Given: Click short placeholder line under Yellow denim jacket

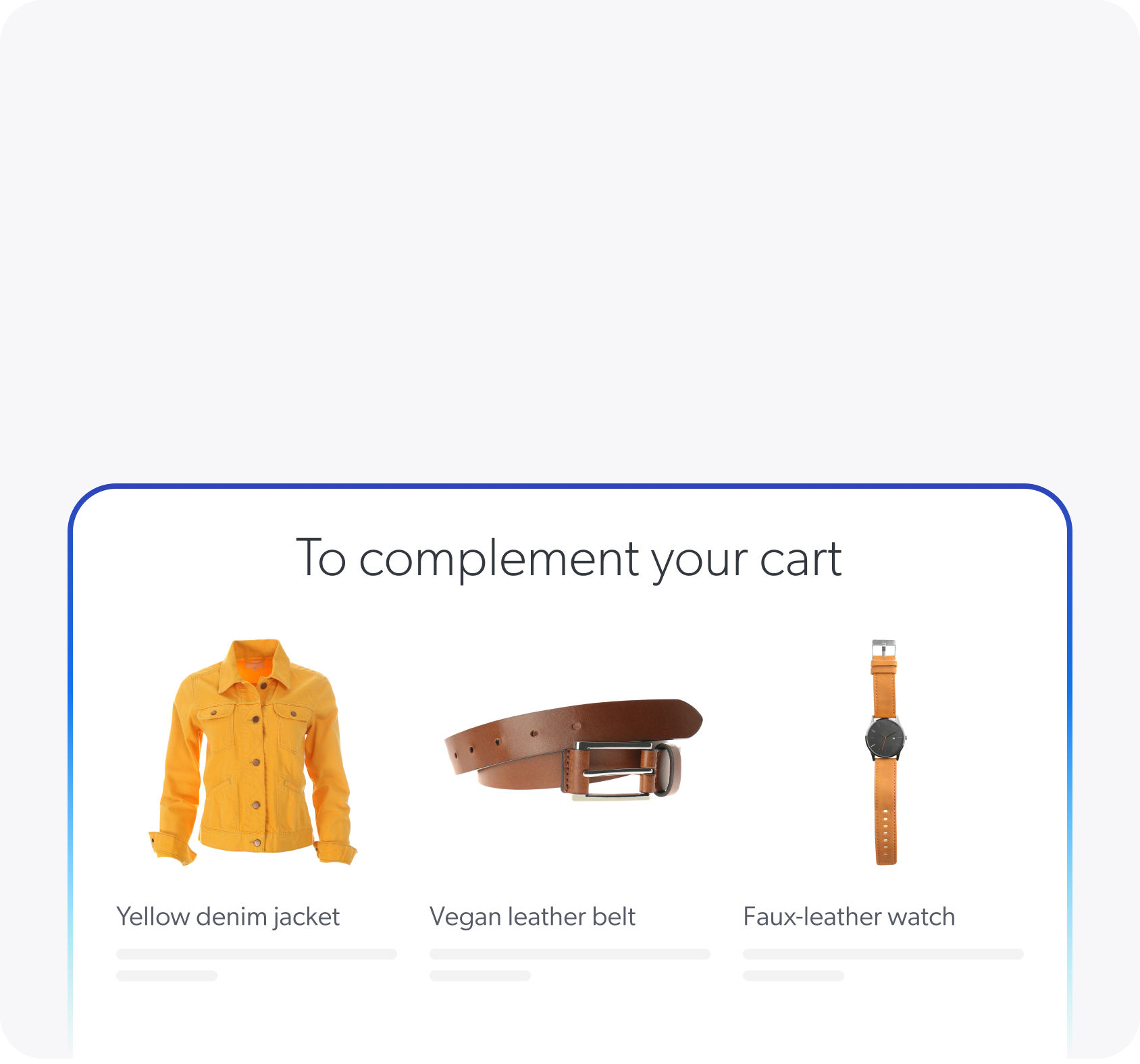Looking at the screenshot, I should click(x=167, y=976).
